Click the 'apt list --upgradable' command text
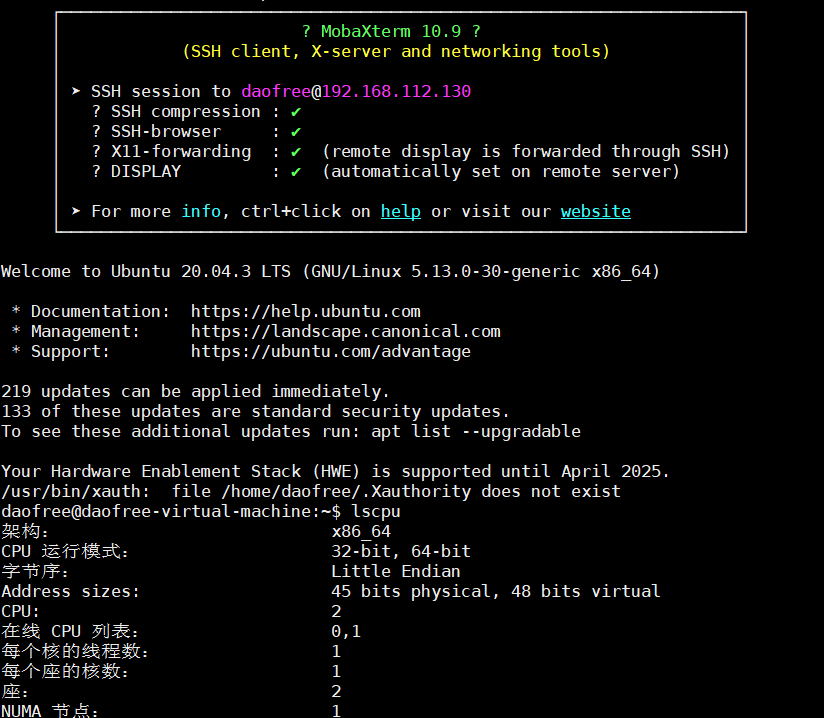 click(x=476, y=431)
